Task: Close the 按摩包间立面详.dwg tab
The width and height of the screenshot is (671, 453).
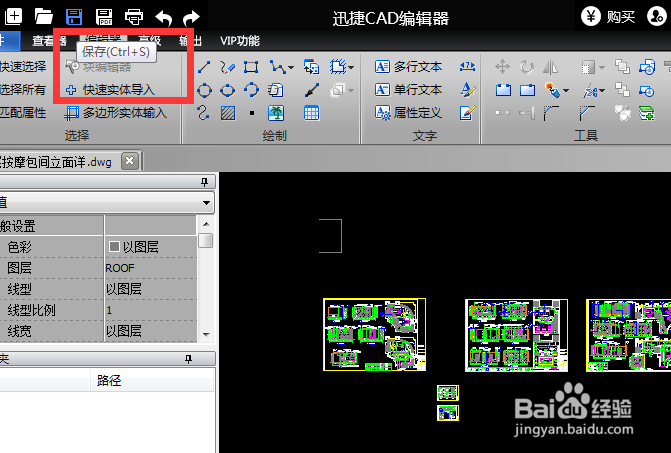Action: coord(130,161)
